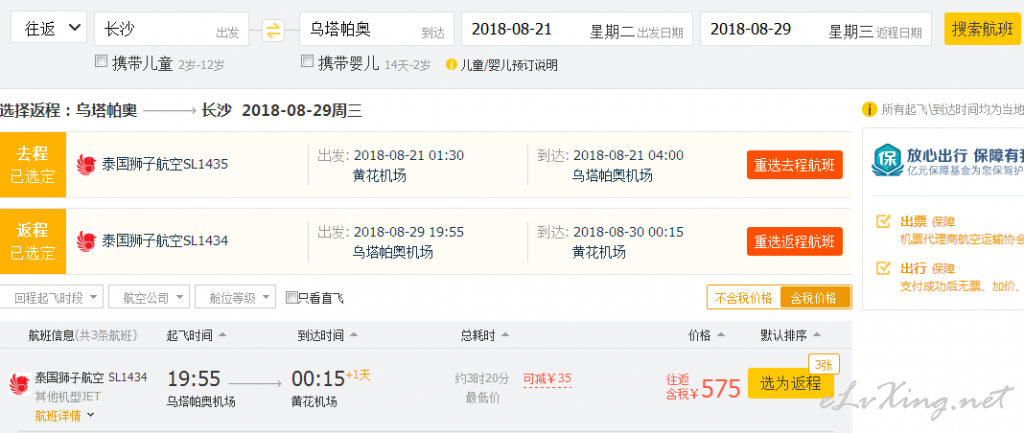Click the 放心出行 shield guarantee icon

pyautogui.click(x=887, y=161)
